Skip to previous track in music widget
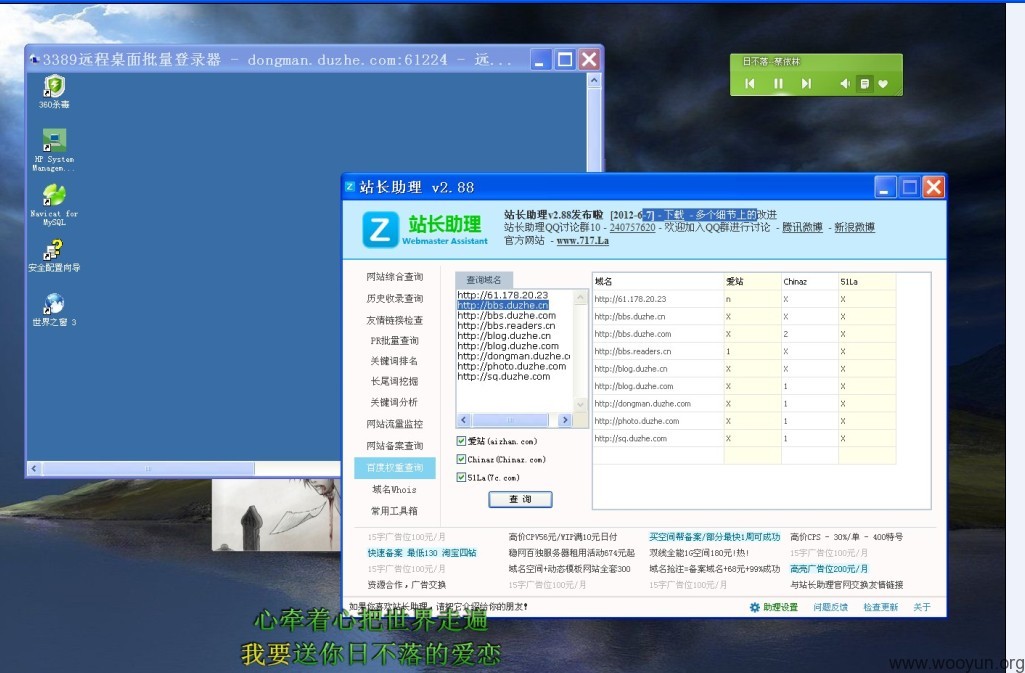This screenshot has height=673, width=1025. pos(750,83)
